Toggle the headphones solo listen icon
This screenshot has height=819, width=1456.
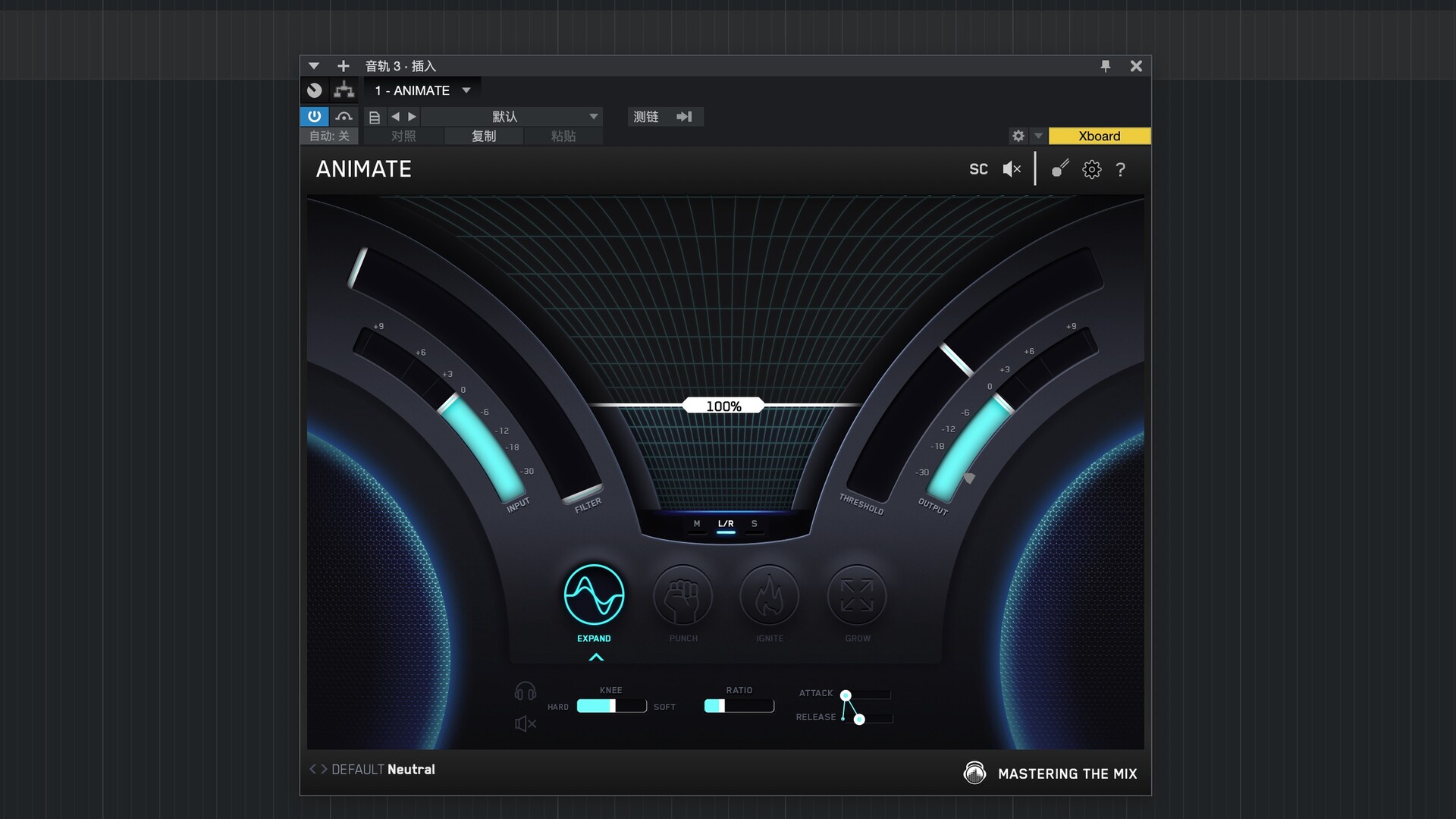pos(525,692)
